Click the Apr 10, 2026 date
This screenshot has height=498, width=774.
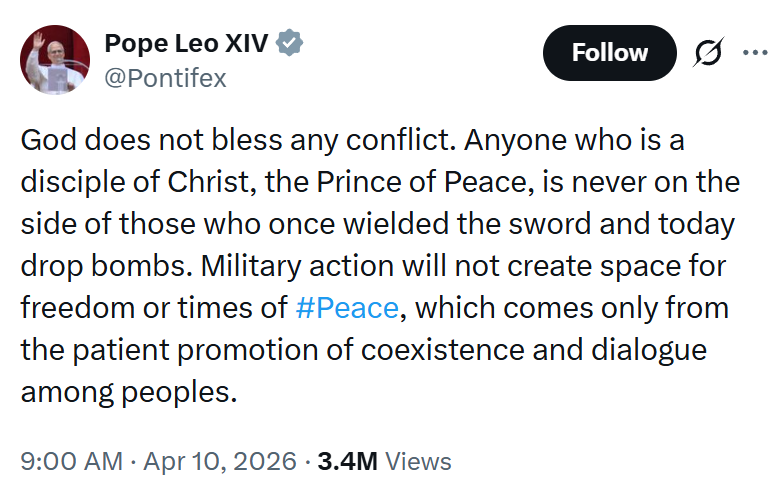point(219,462)
